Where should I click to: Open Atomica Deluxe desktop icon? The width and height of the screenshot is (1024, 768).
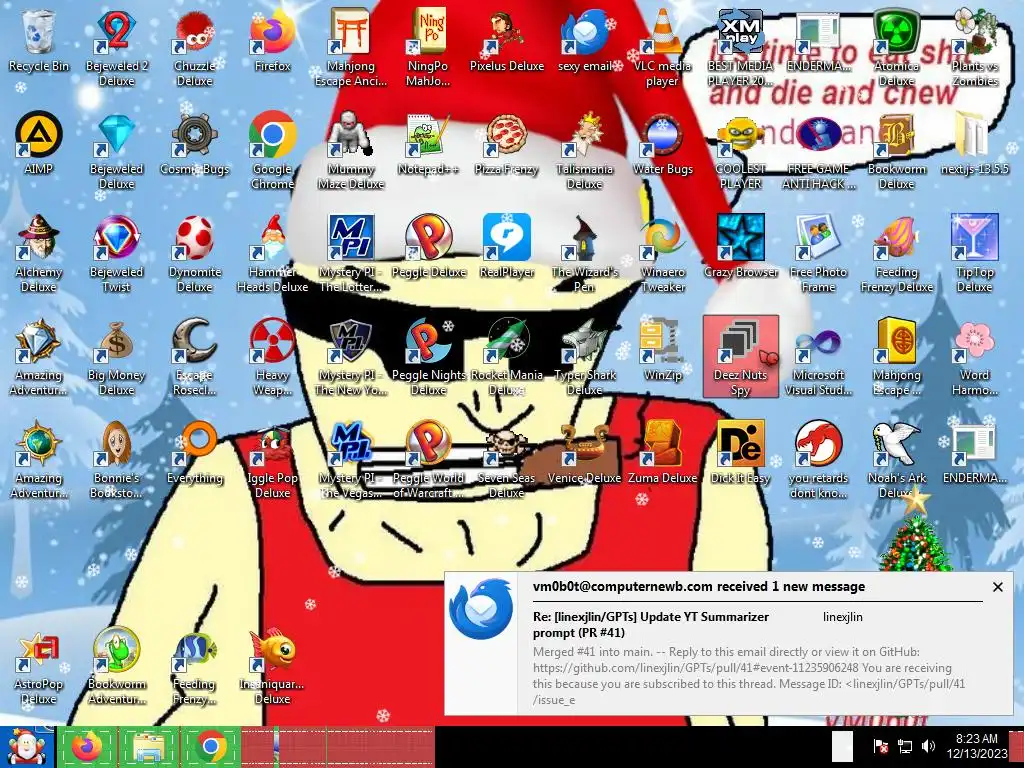(x=897, y=47)
